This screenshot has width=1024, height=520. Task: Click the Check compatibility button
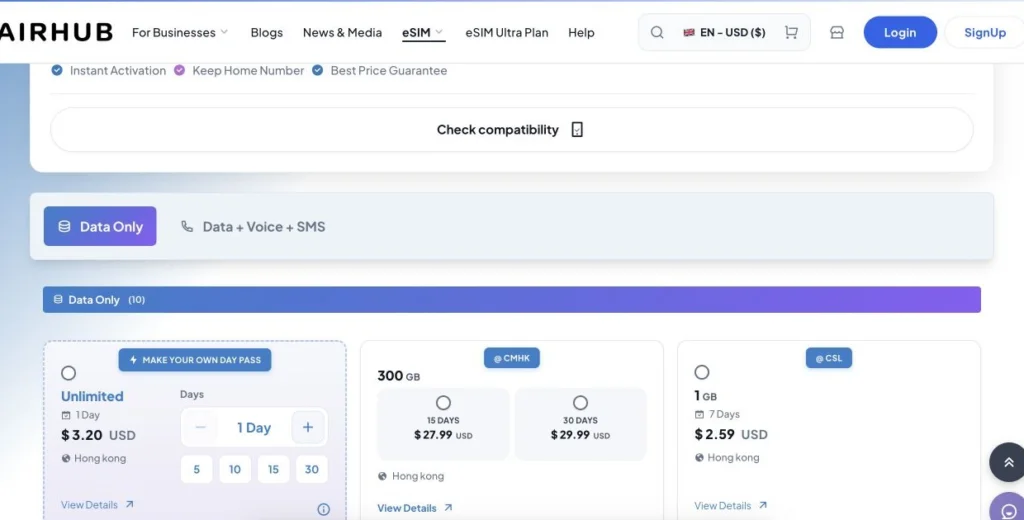511,129
